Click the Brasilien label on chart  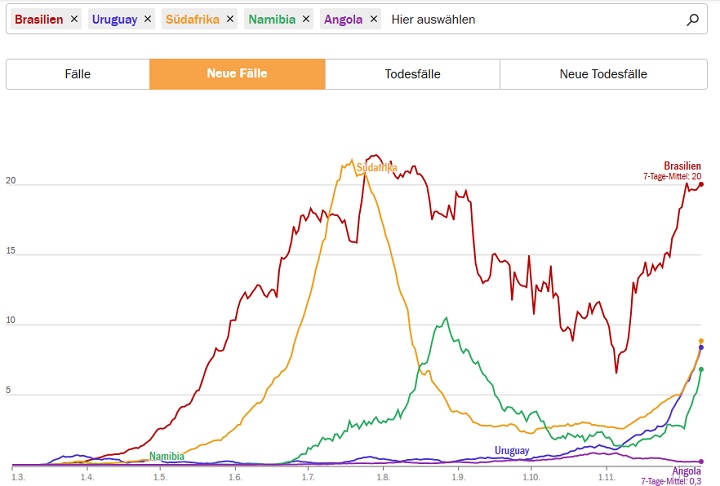coord(682,166)
